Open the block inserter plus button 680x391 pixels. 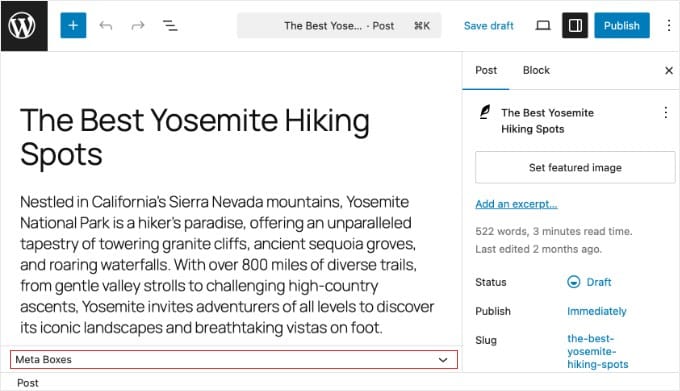[73, 26]
